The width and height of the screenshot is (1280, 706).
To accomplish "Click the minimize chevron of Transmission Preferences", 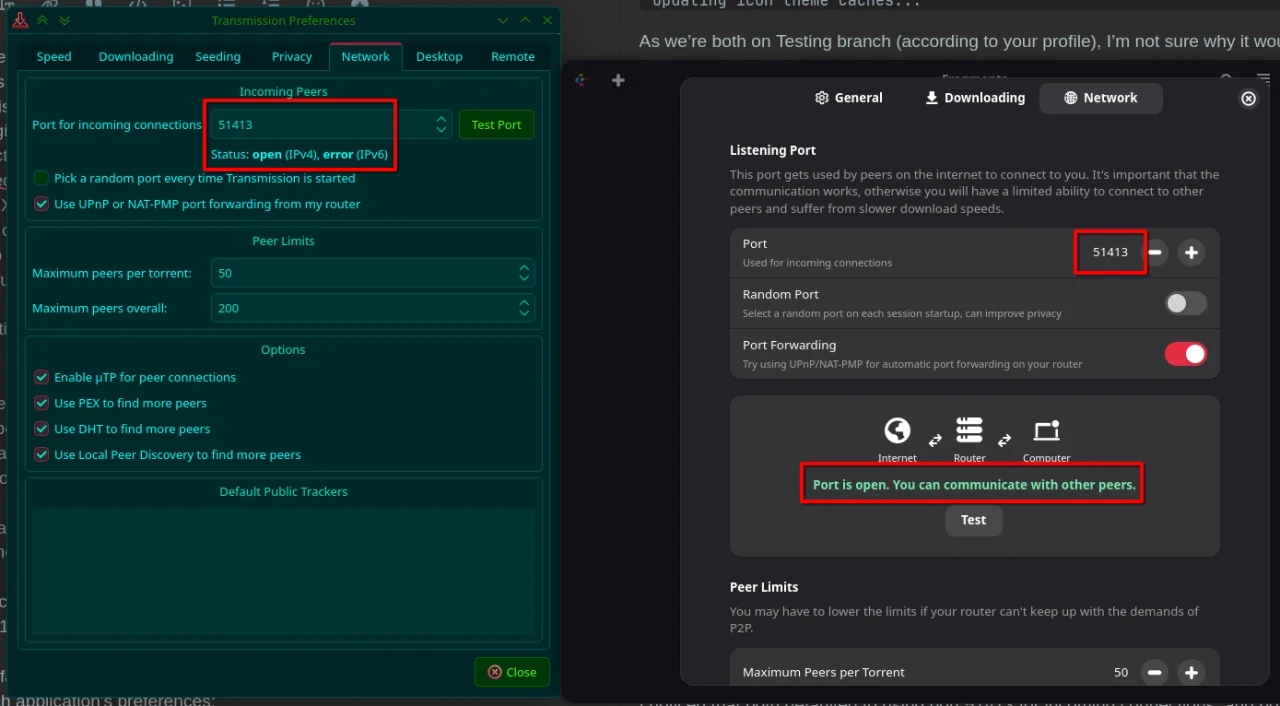I will point(503,20).
